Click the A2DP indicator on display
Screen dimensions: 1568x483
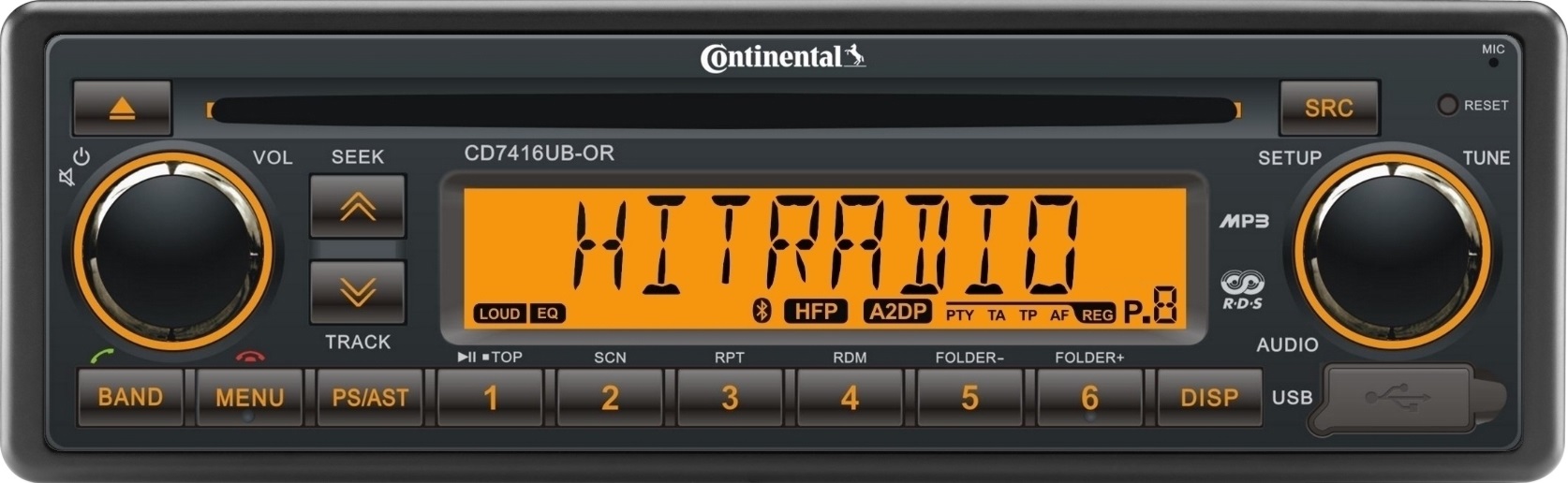[x=897, y=312]
